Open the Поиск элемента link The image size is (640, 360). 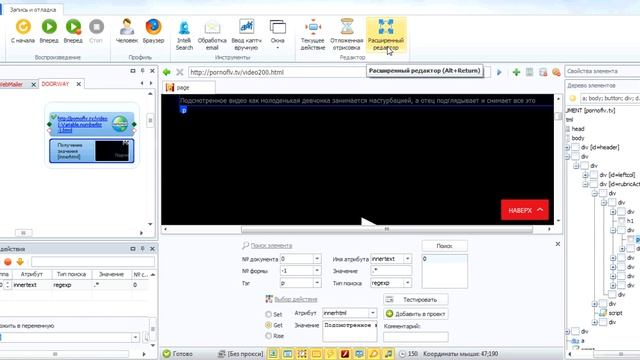click(271, 246)
